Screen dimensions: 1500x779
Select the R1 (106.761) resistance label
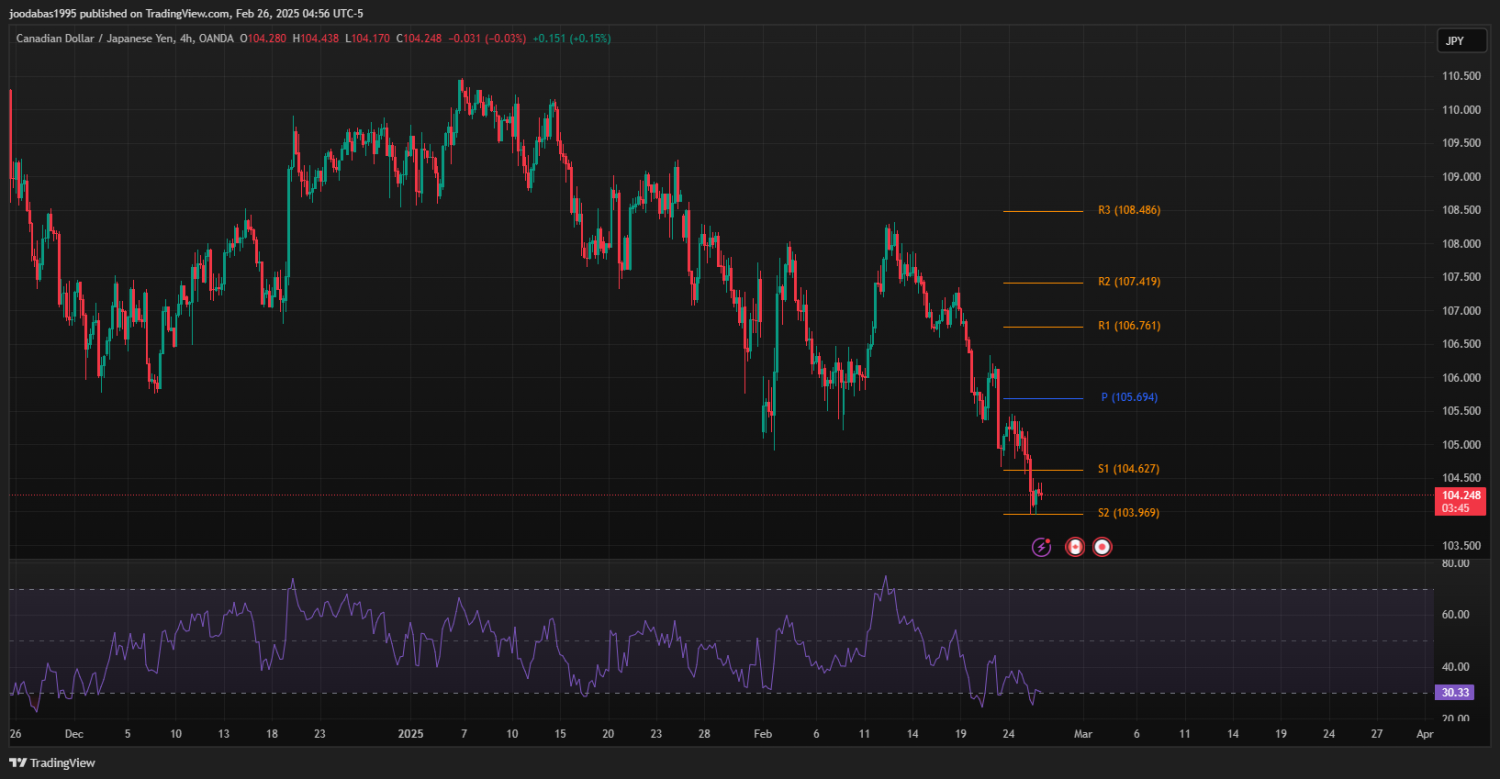click(x=1129, y=326)
